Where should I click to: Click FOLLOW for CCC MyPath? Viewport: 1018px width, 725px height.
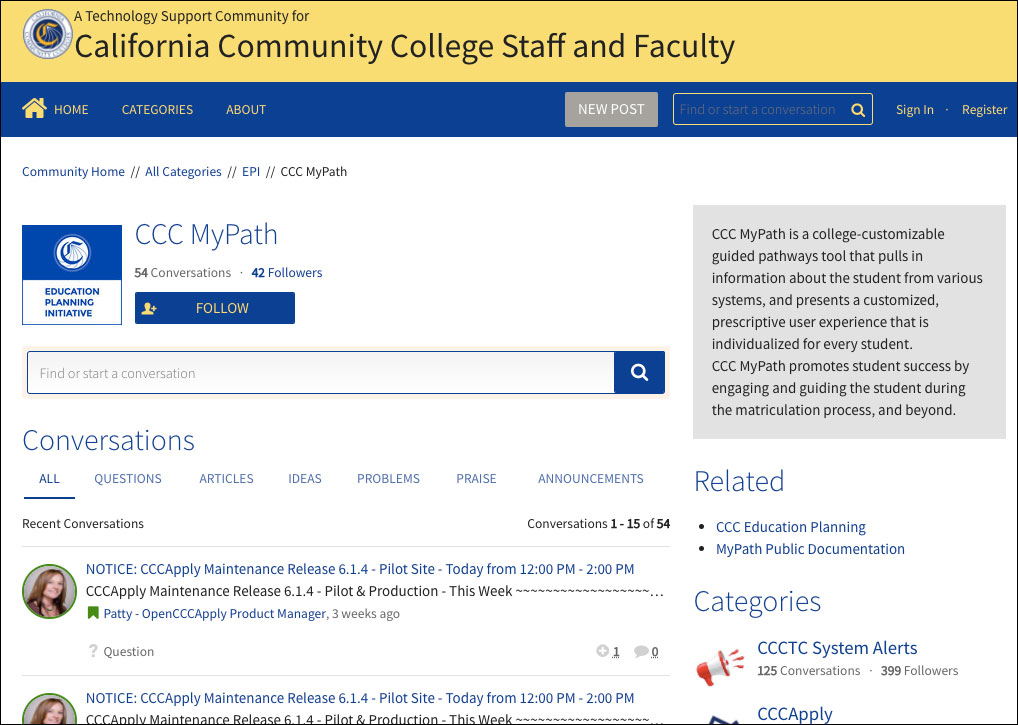[214, 308]
